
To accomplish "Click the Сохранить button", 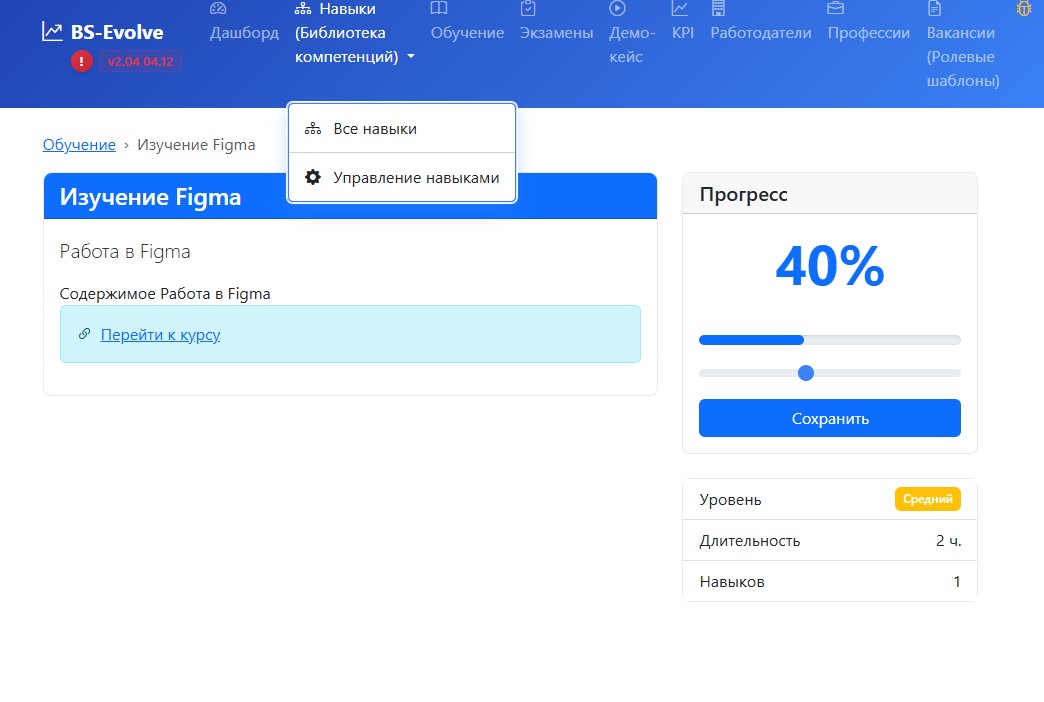I will (830, 418).
